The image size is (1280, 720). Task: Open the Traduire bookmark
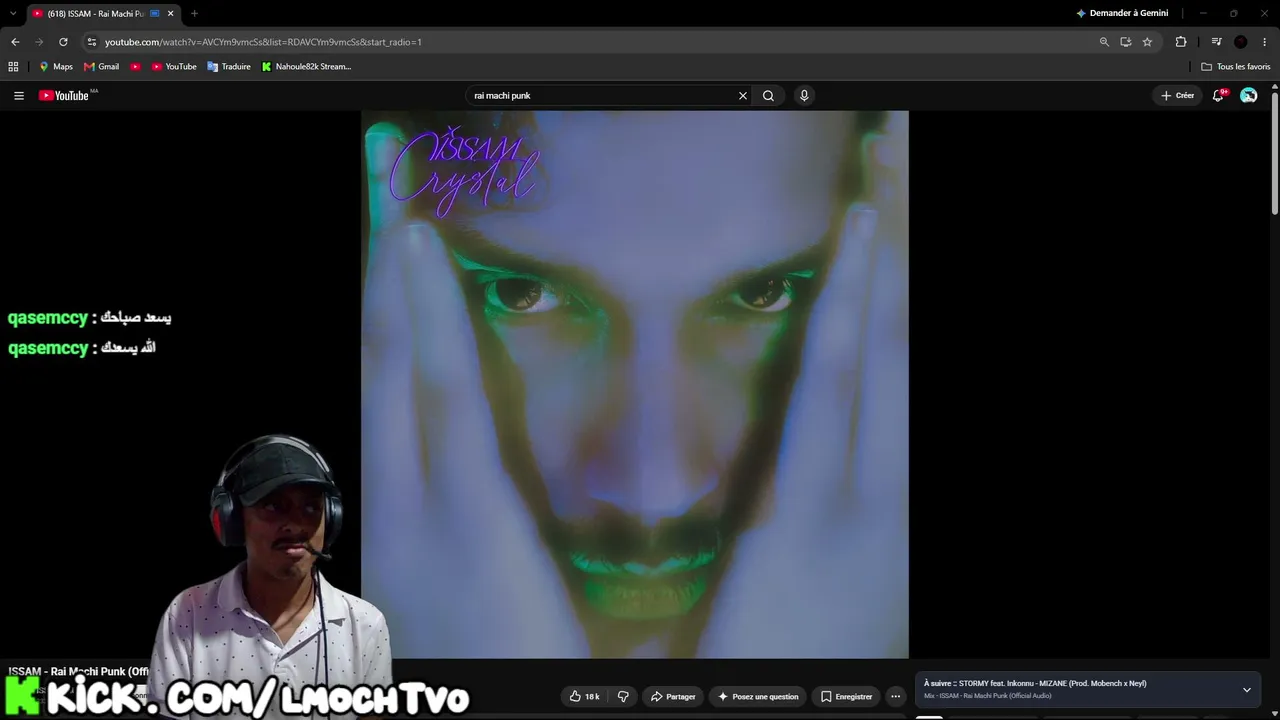[229, 67]
